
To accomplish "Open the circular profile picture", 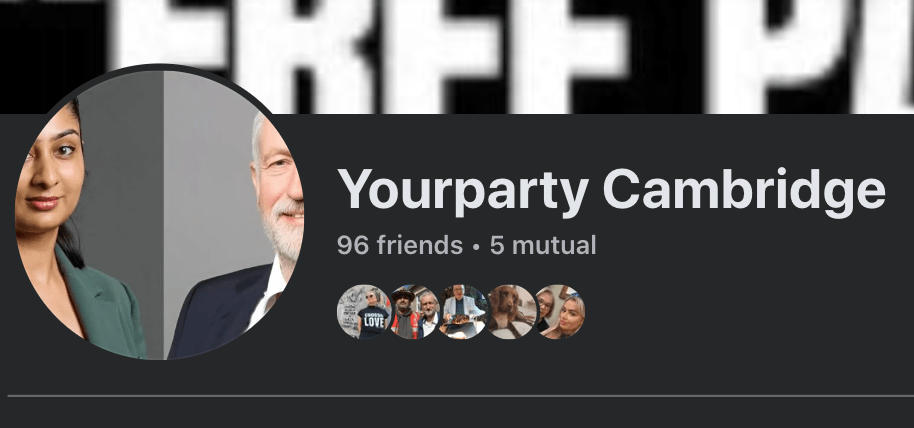I will pos(159,215).
